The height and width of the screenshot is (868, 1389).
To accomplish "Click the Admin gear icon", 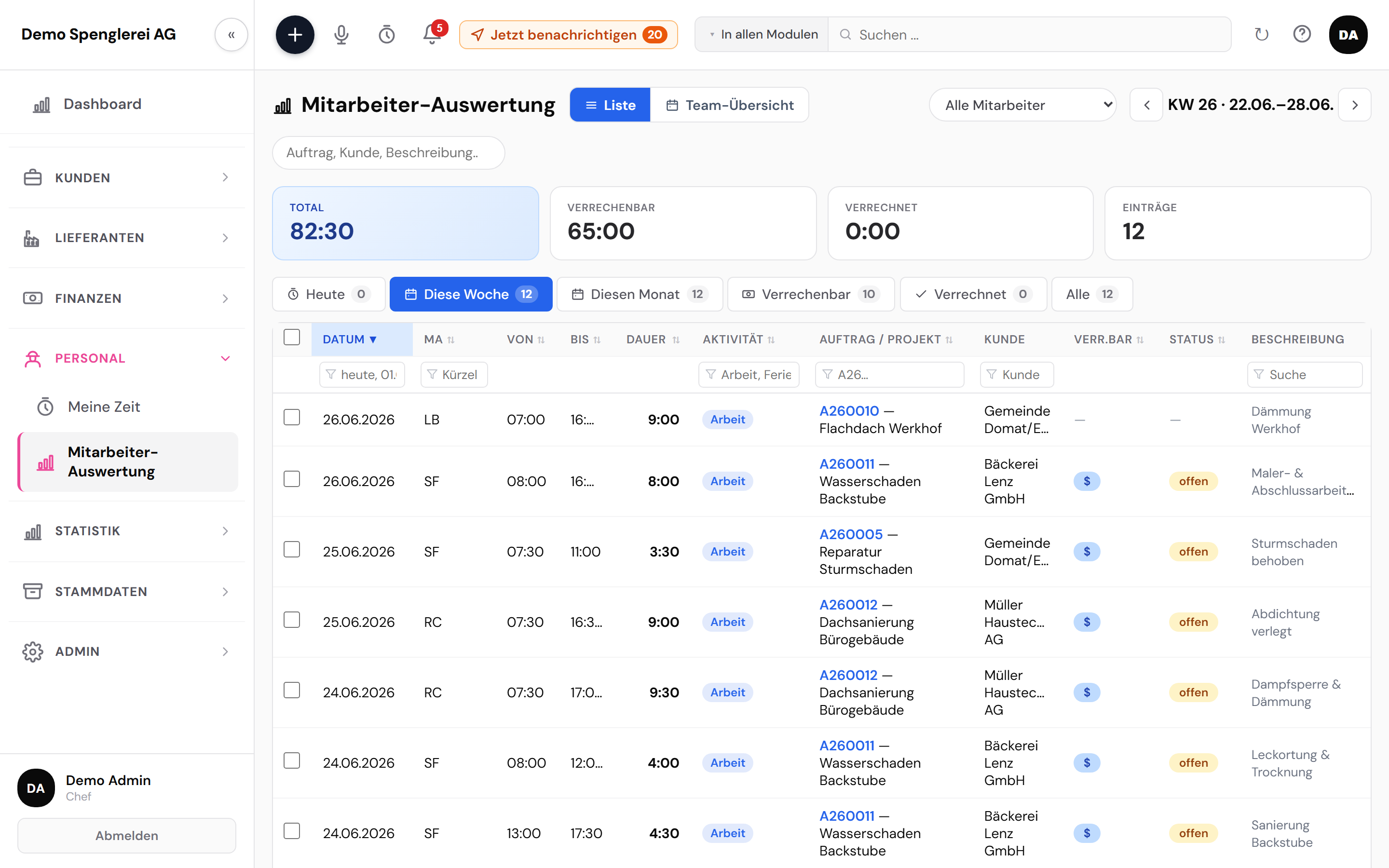I will (33, 651).
